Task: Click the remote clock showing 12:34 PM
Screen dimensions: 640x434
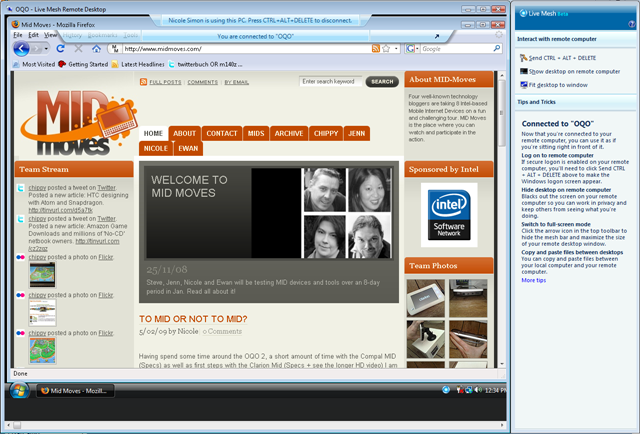Action: [x=496, y=390]
